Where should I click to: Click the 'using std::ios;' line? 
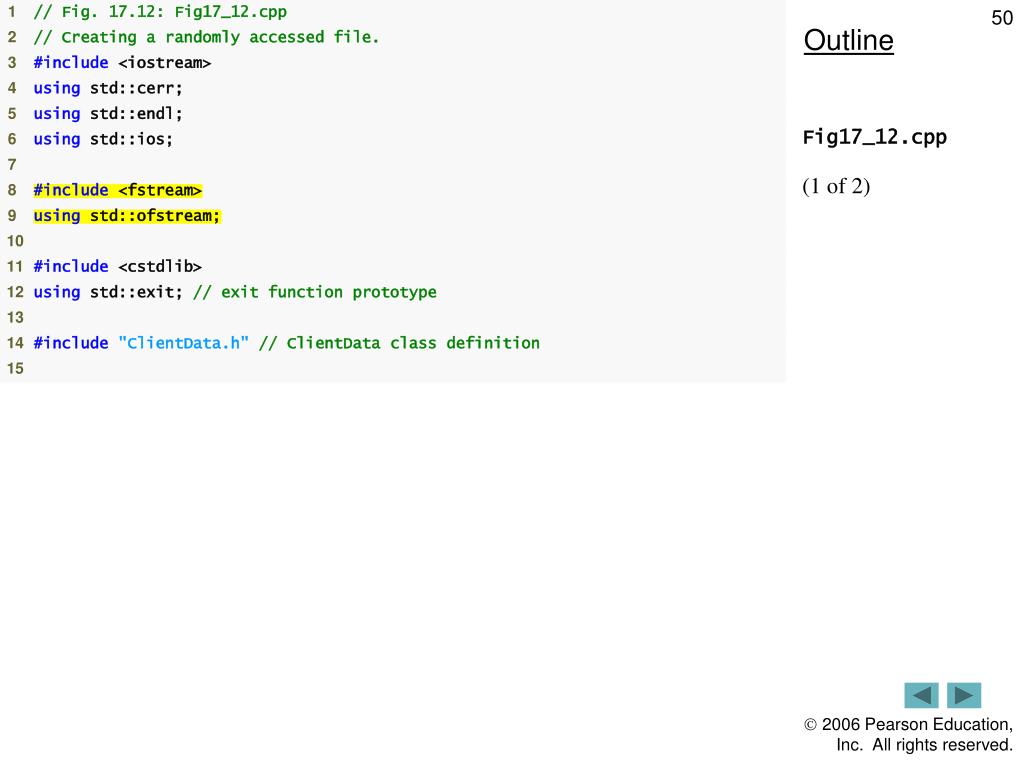point(103,139)
